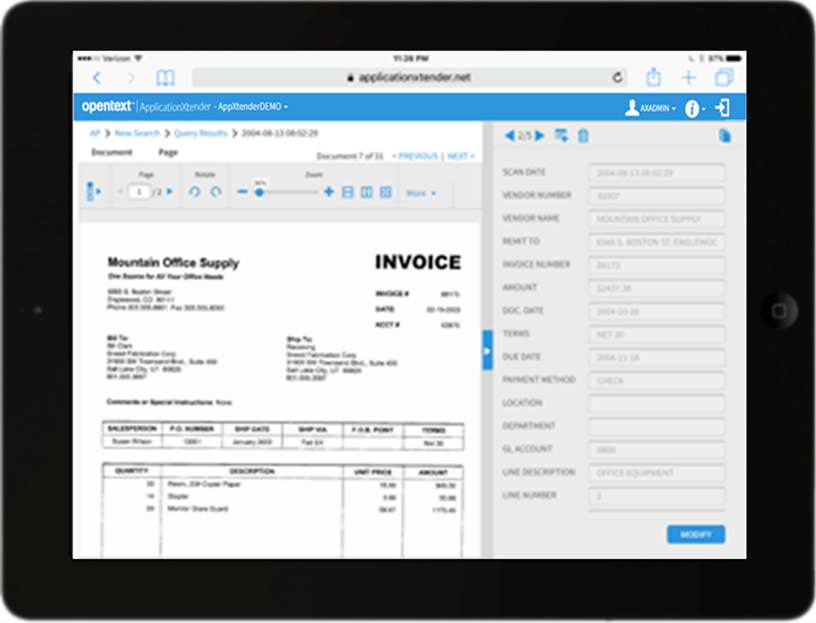Click the logout icon in header

(x=722, y=108)
